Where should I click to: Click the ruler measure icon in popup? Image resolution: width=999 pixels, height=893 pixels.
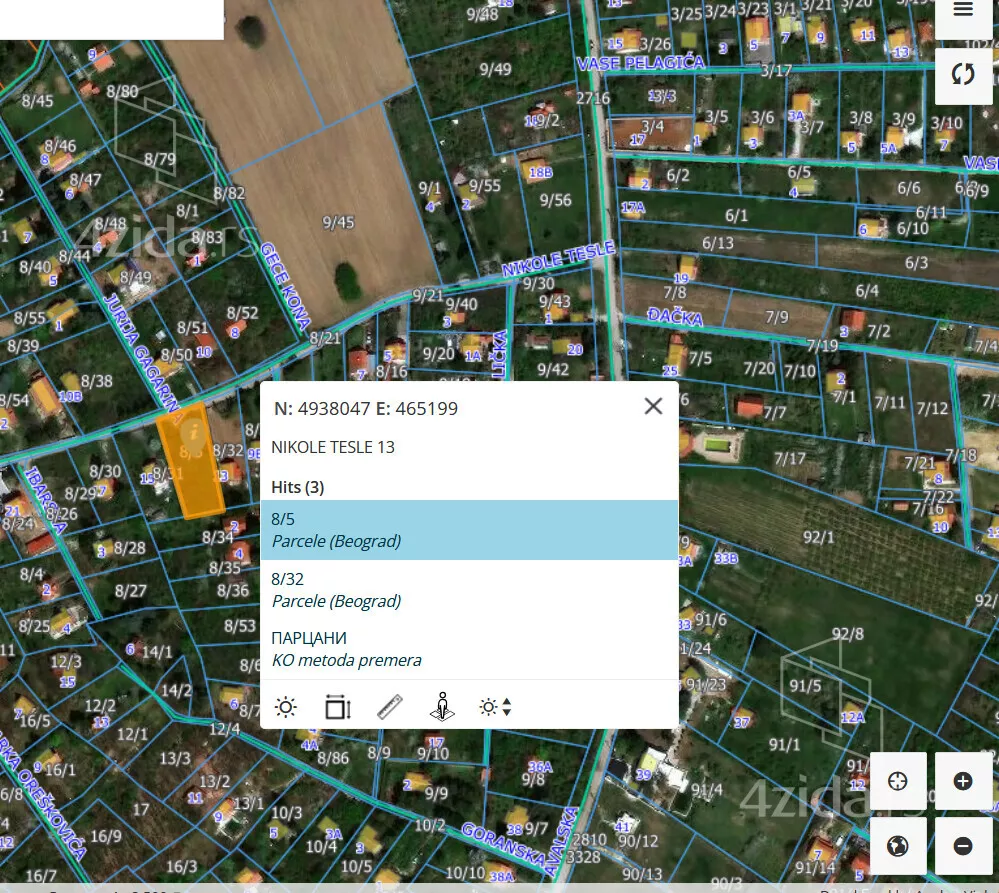point(389,707)
